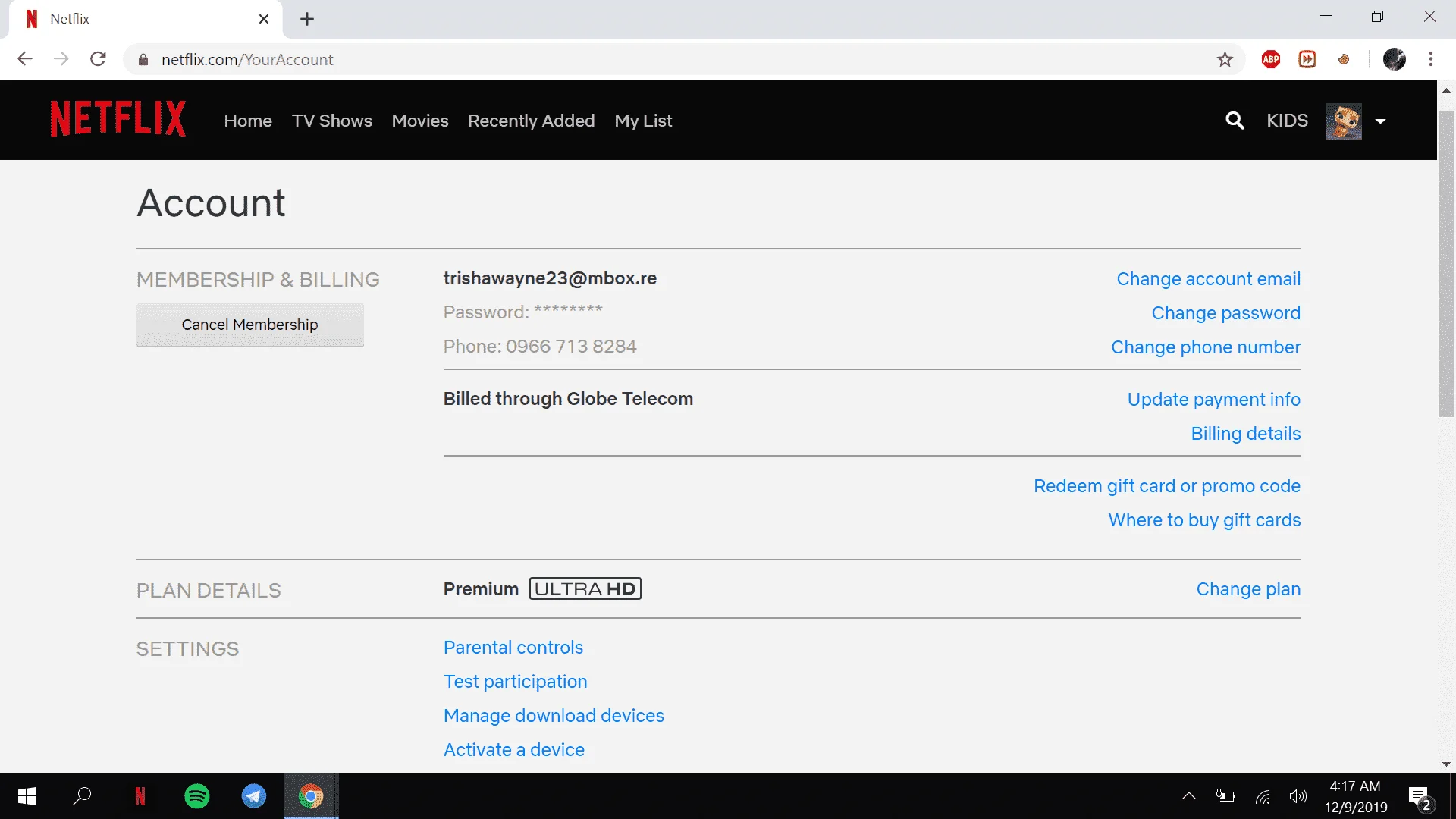Click the scrollbar up arrow

(1446, 89)
